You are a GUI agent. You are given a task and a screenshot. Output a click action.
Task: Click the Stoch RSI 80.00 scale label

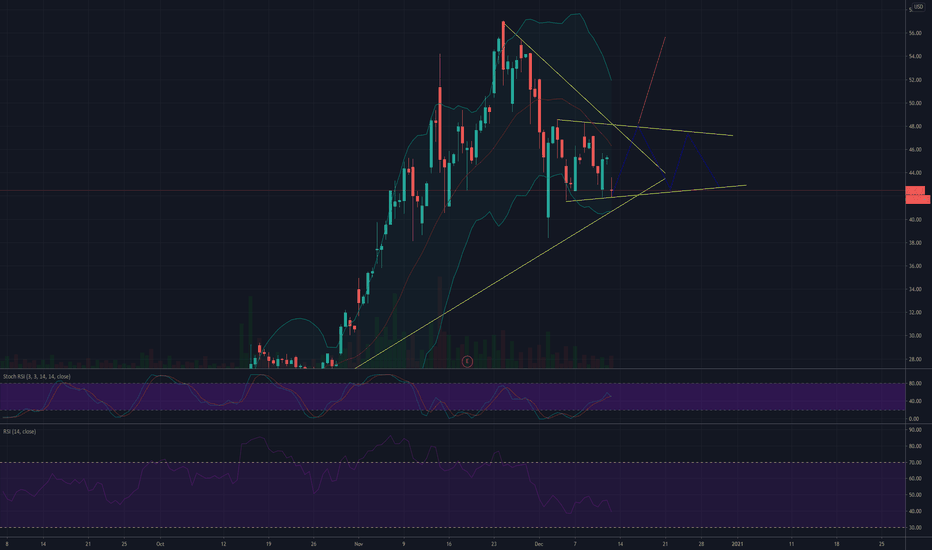tap(915, 384)
